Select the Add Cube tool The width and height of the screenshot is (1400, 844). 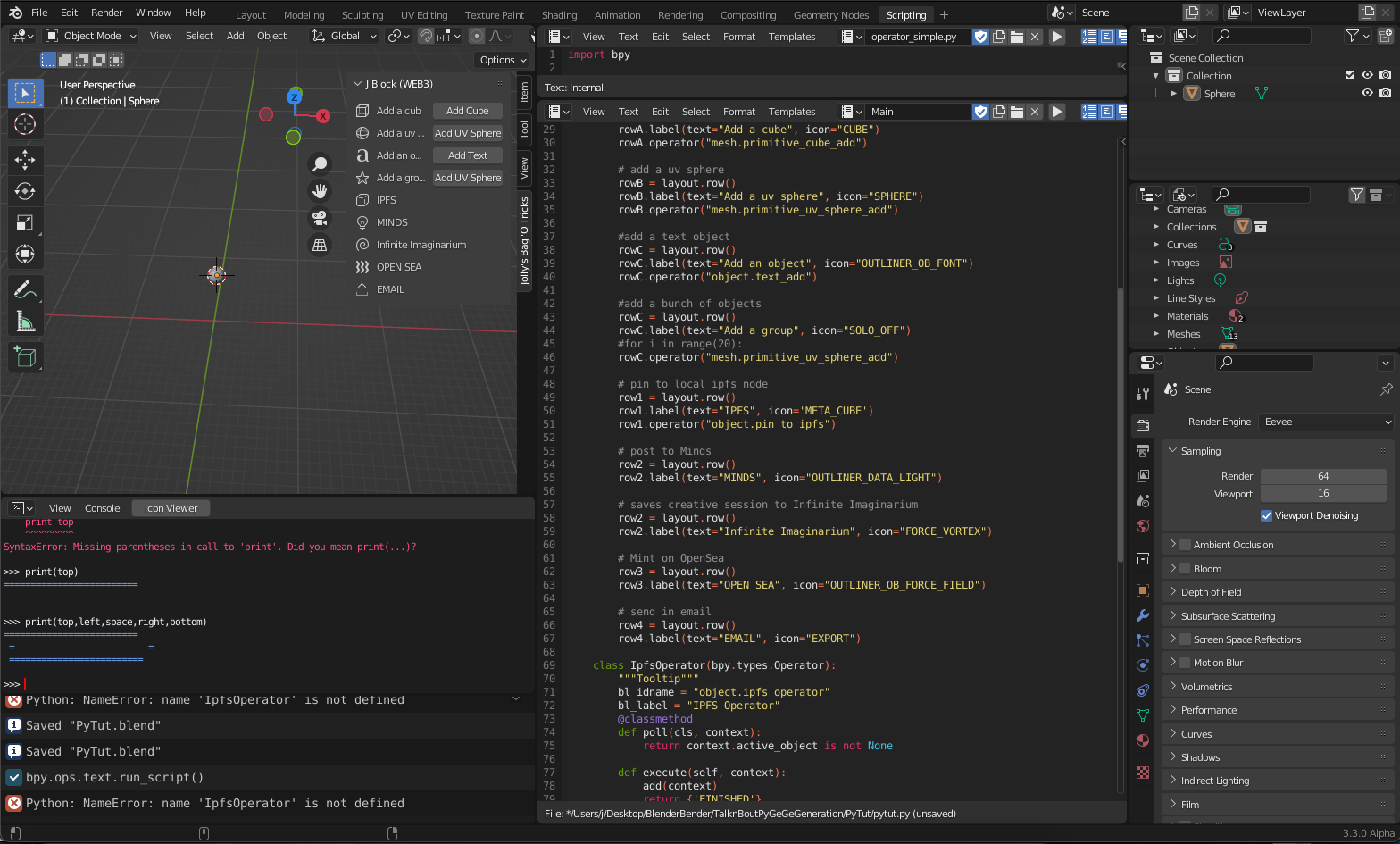coord(25,357)
